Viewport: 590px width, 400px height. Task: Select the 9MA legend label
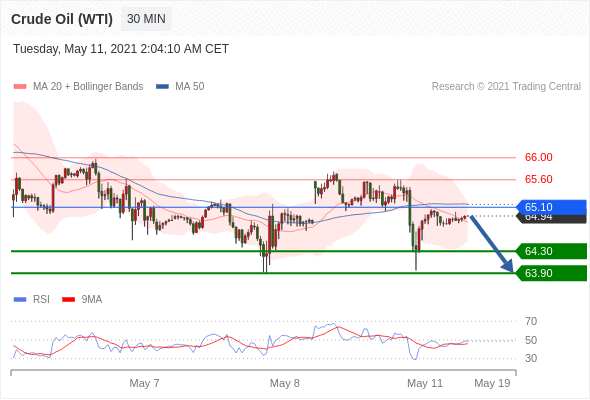[x=92, y=300]
